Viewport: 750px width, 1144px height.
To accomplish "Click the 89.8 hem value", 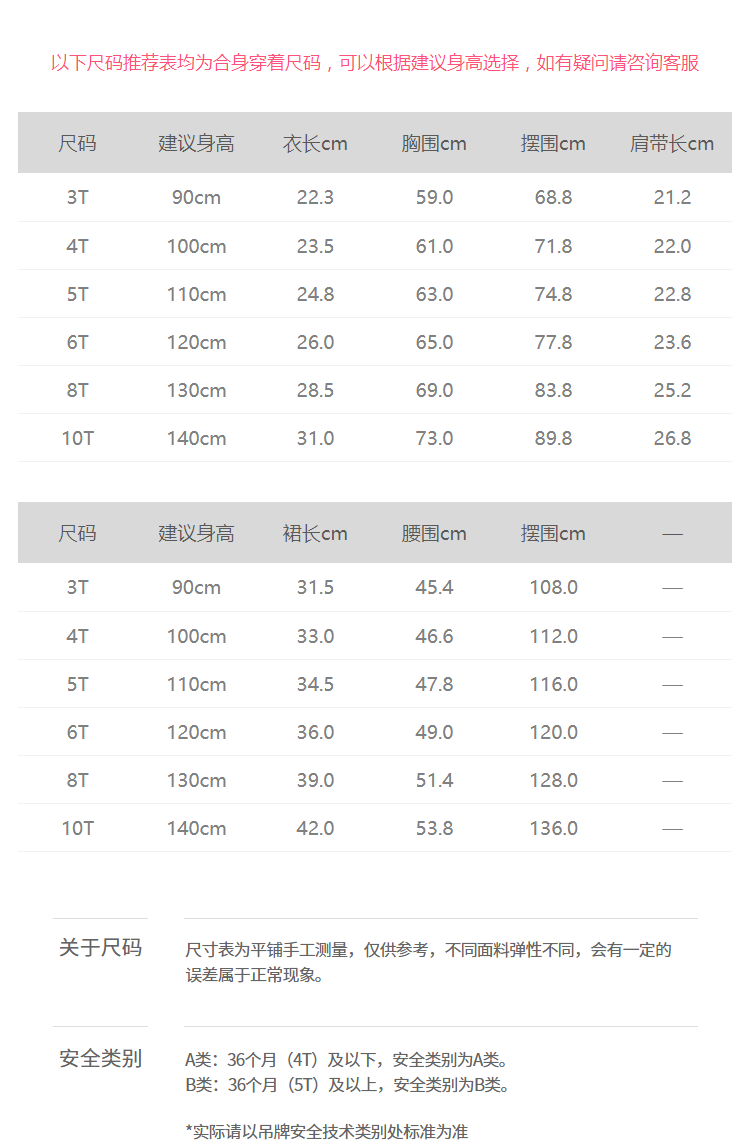I will tap(553, 438).
